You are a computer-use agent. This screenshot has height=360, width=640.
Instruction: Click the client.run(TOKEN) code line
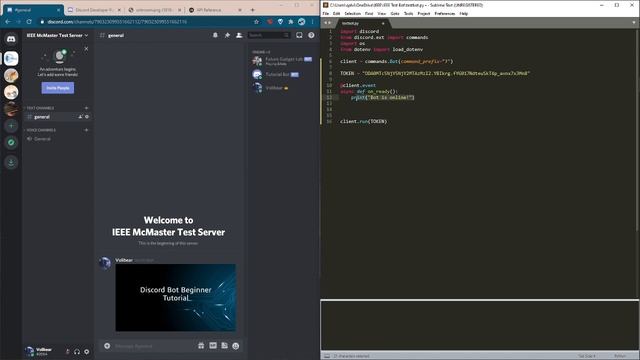point(363,121)
